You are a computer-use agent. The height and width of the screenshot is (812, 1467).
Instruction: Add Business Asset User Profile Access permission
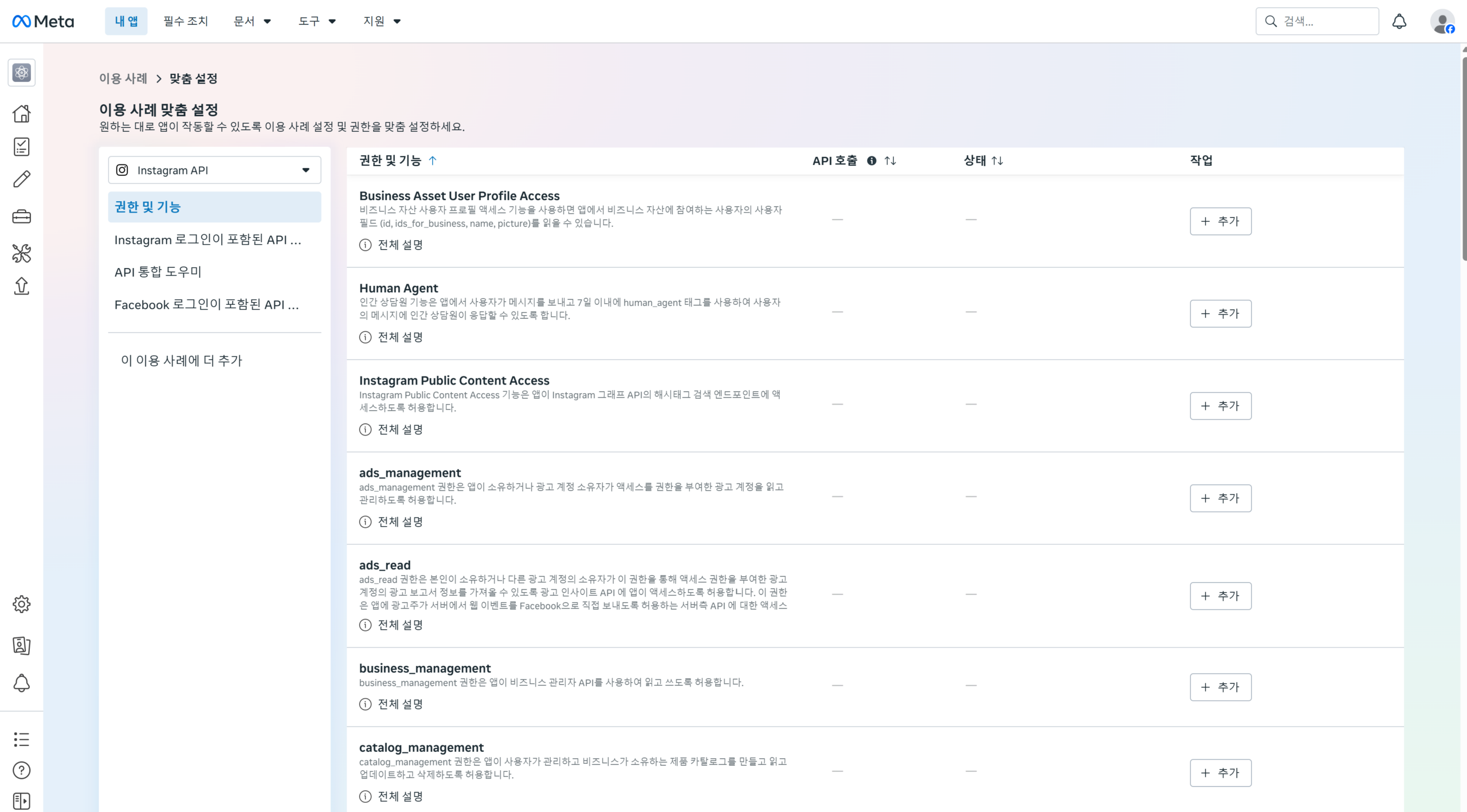coord(1221,221)
